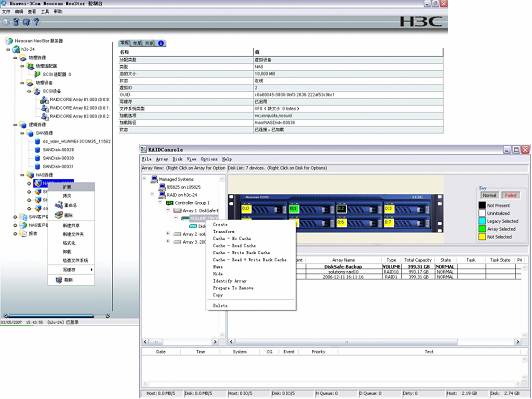Click Array Selected green swatch
The image size is (532, 399).
pos(482,229)
